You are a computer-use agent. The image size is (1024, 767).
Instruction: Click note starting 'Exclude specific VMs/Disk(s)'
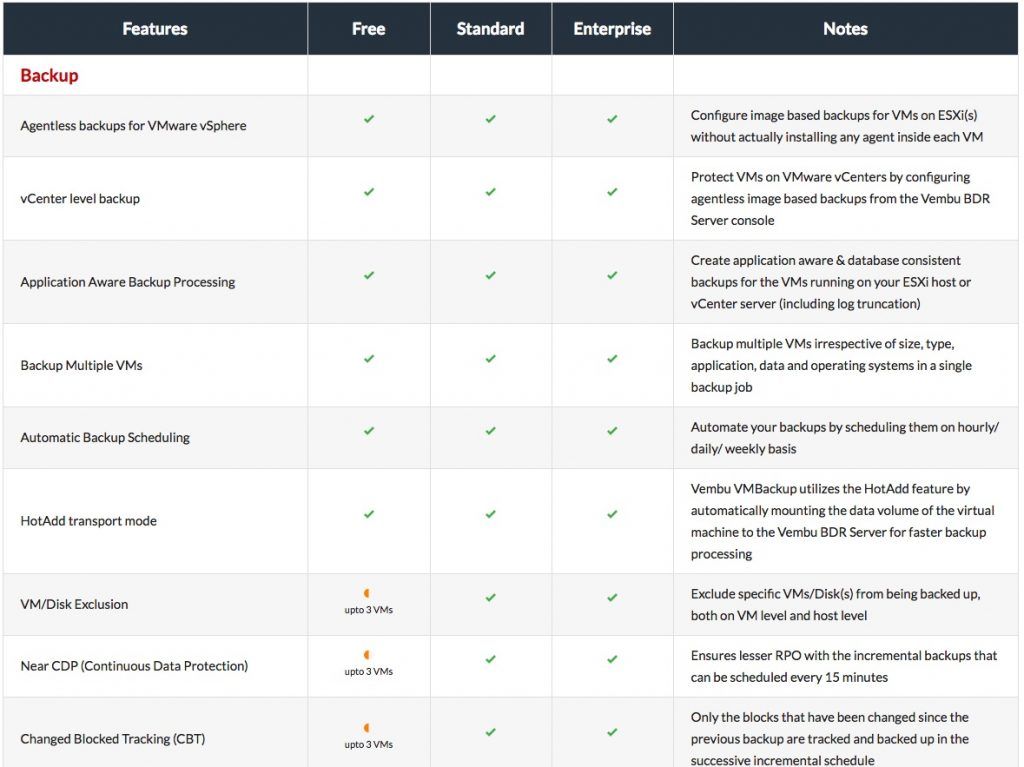(x=835, y=604)
